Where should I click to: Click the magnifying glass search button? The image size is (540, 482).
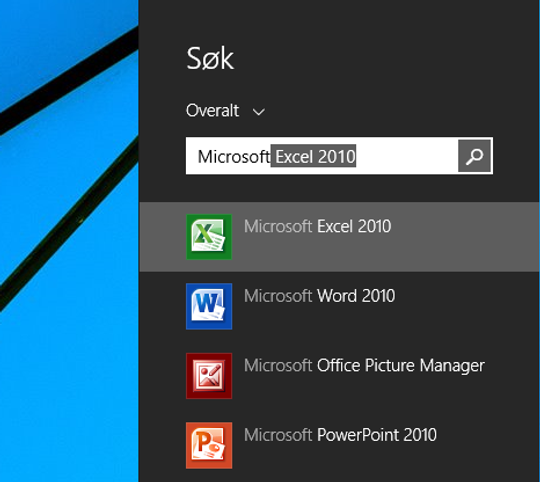click(474, 156)
